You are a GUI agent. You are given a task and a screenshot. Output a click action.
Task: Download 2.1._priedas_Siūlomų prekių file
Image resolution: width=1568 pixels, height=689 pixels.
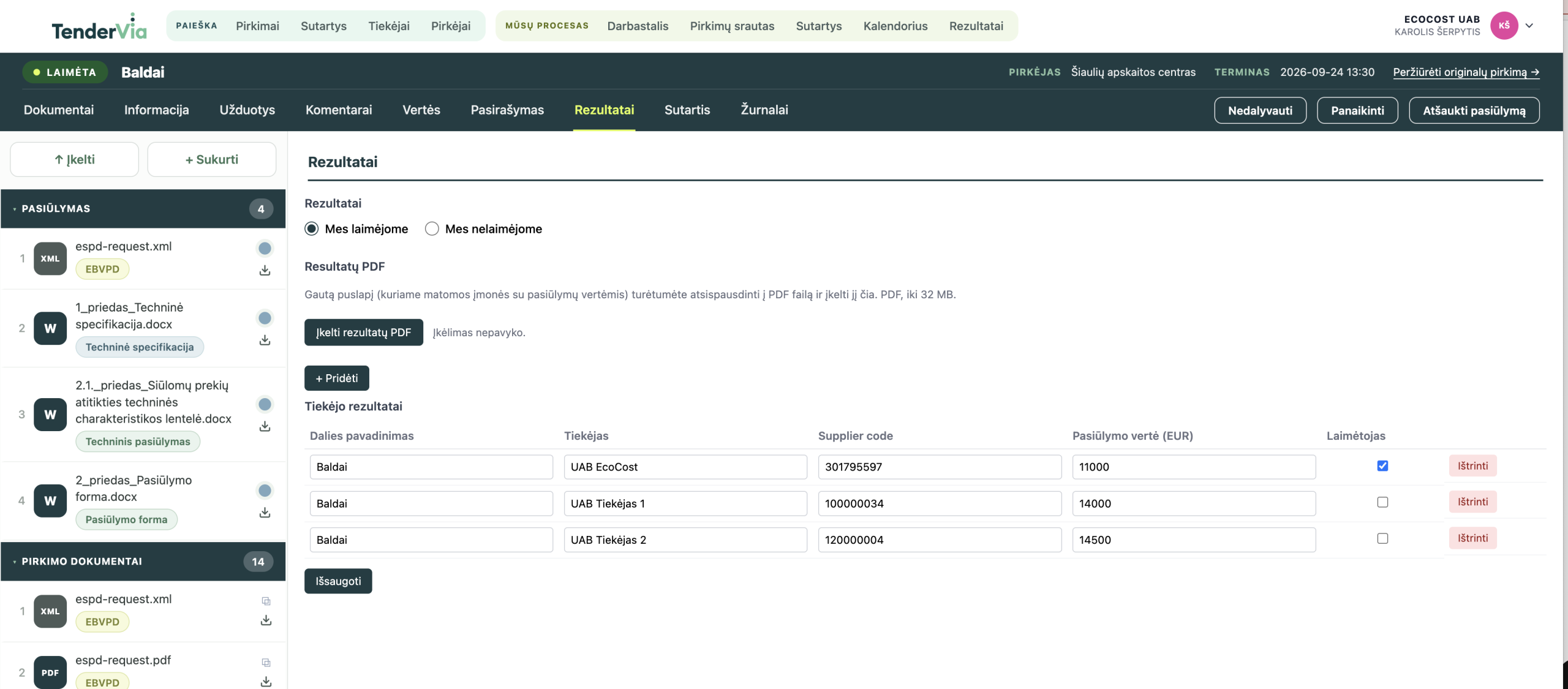[x=265, y=426]
